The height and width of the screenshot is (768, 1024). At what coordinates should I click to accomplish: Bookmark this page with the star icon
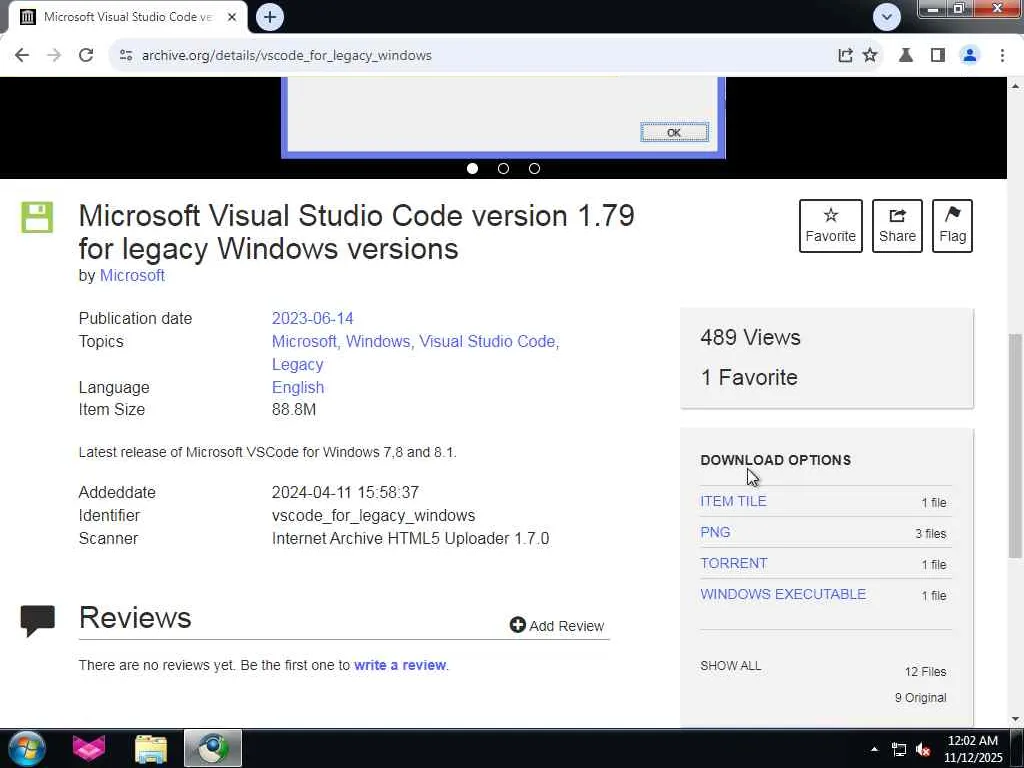870,56
